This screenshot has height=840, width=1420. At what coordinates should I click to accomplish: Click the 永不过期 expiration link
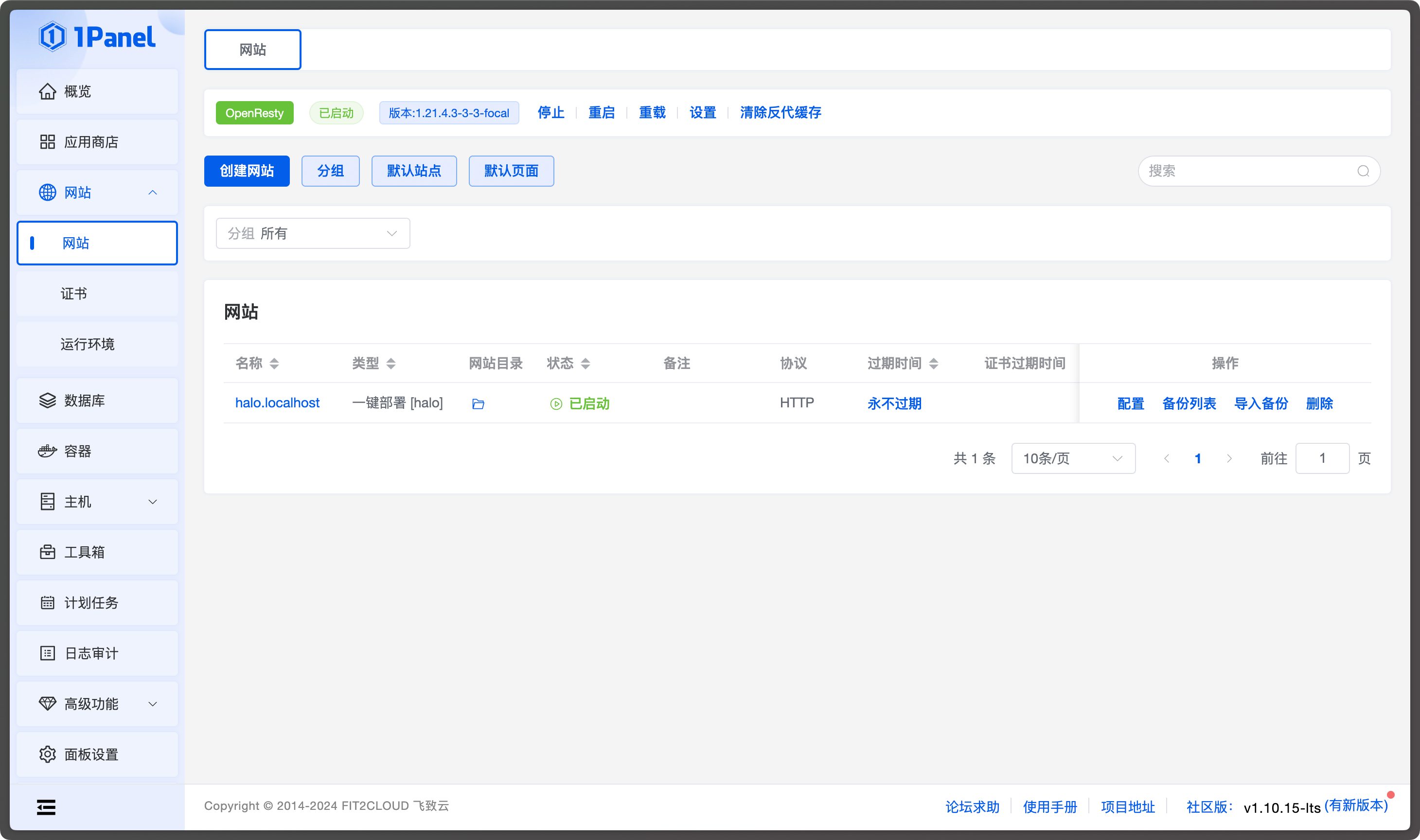894,403
